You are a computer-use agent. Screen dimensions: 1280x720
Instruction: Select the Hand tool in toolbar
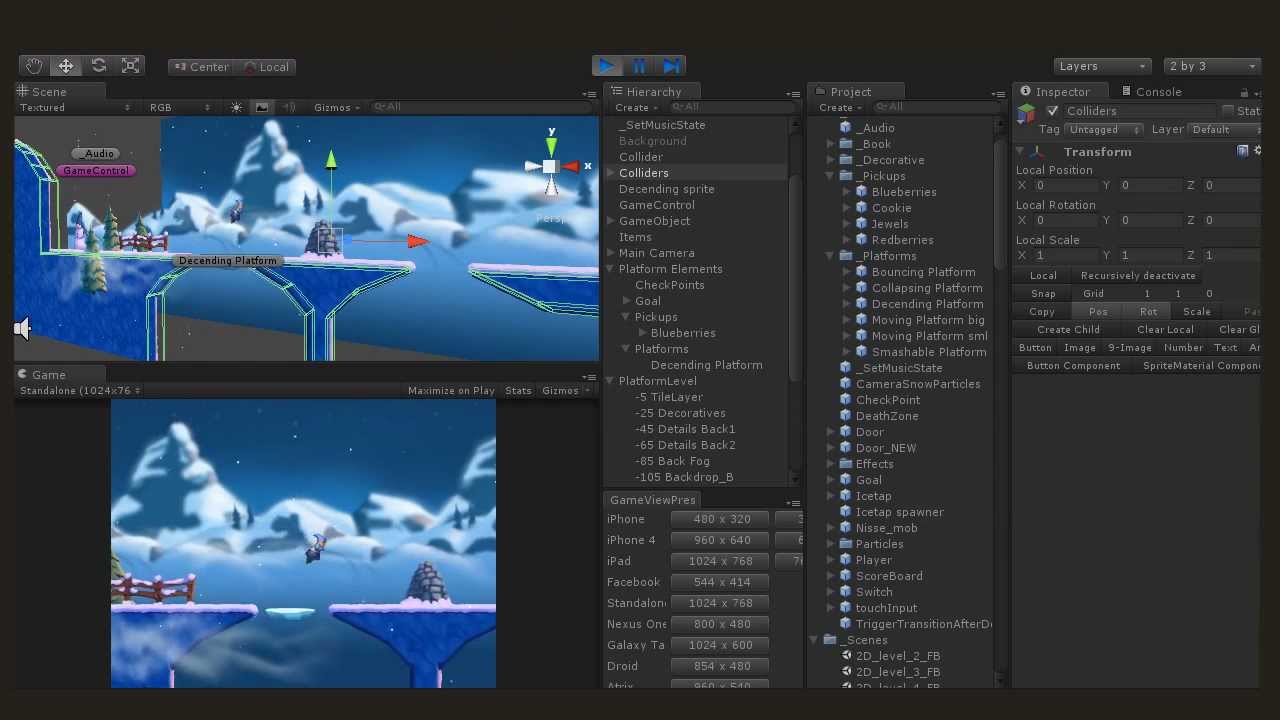click(34, 66)
